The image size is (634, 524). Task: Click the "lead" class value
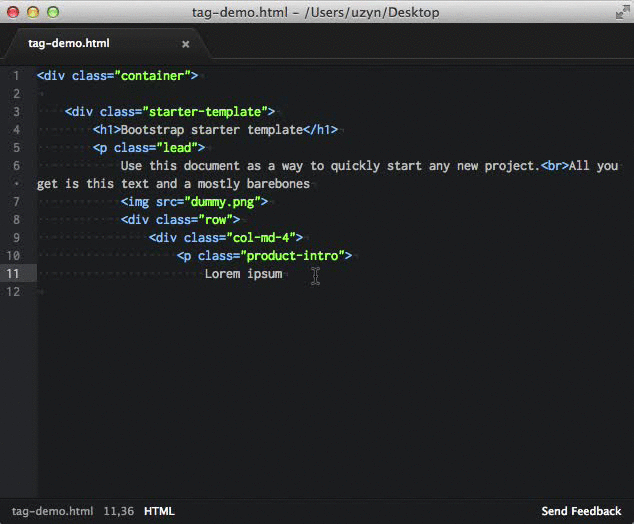pyautogui.click(x=177, y=148)
